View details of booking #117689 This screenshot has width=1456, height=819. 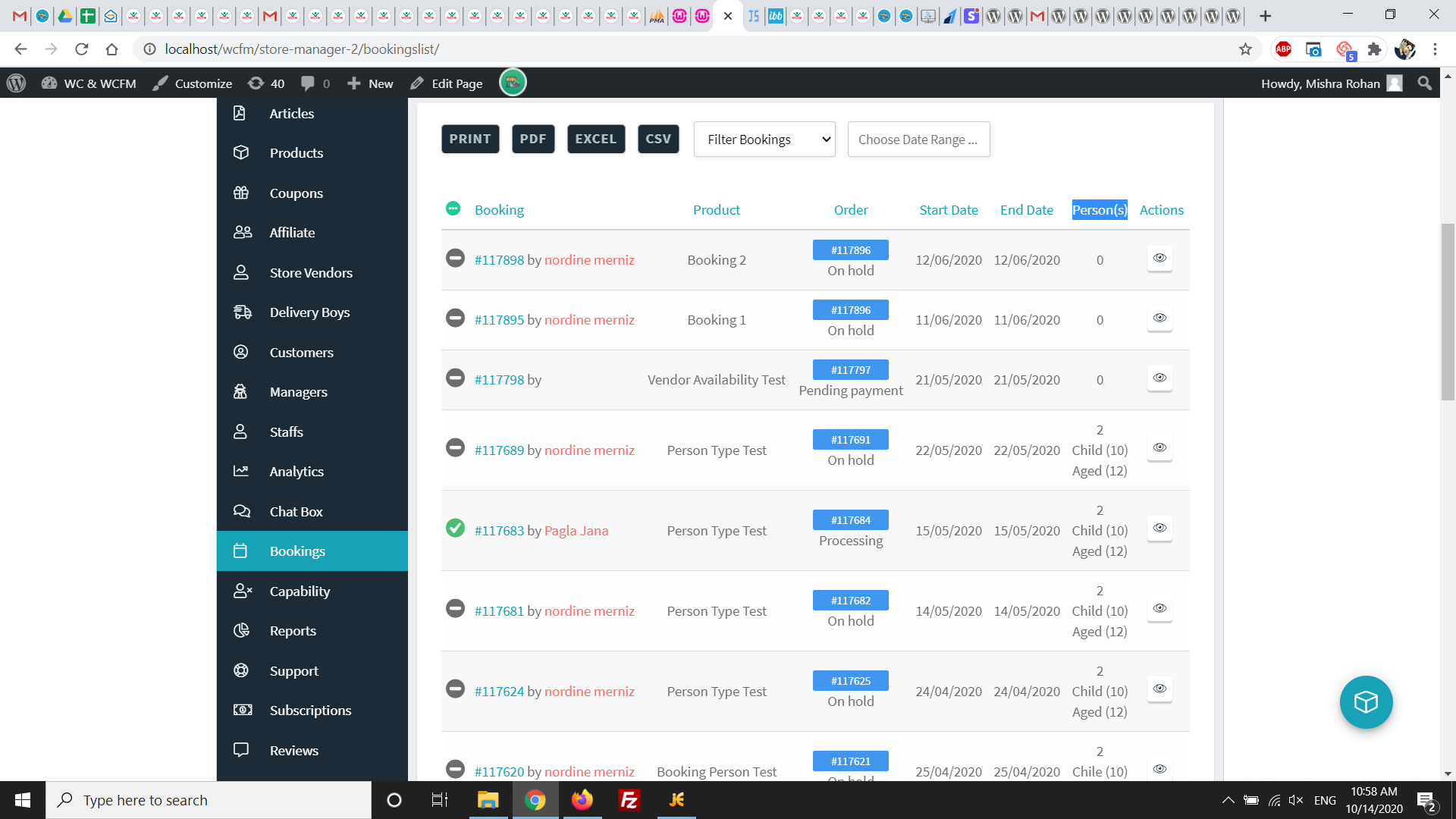pos(1159,447)
